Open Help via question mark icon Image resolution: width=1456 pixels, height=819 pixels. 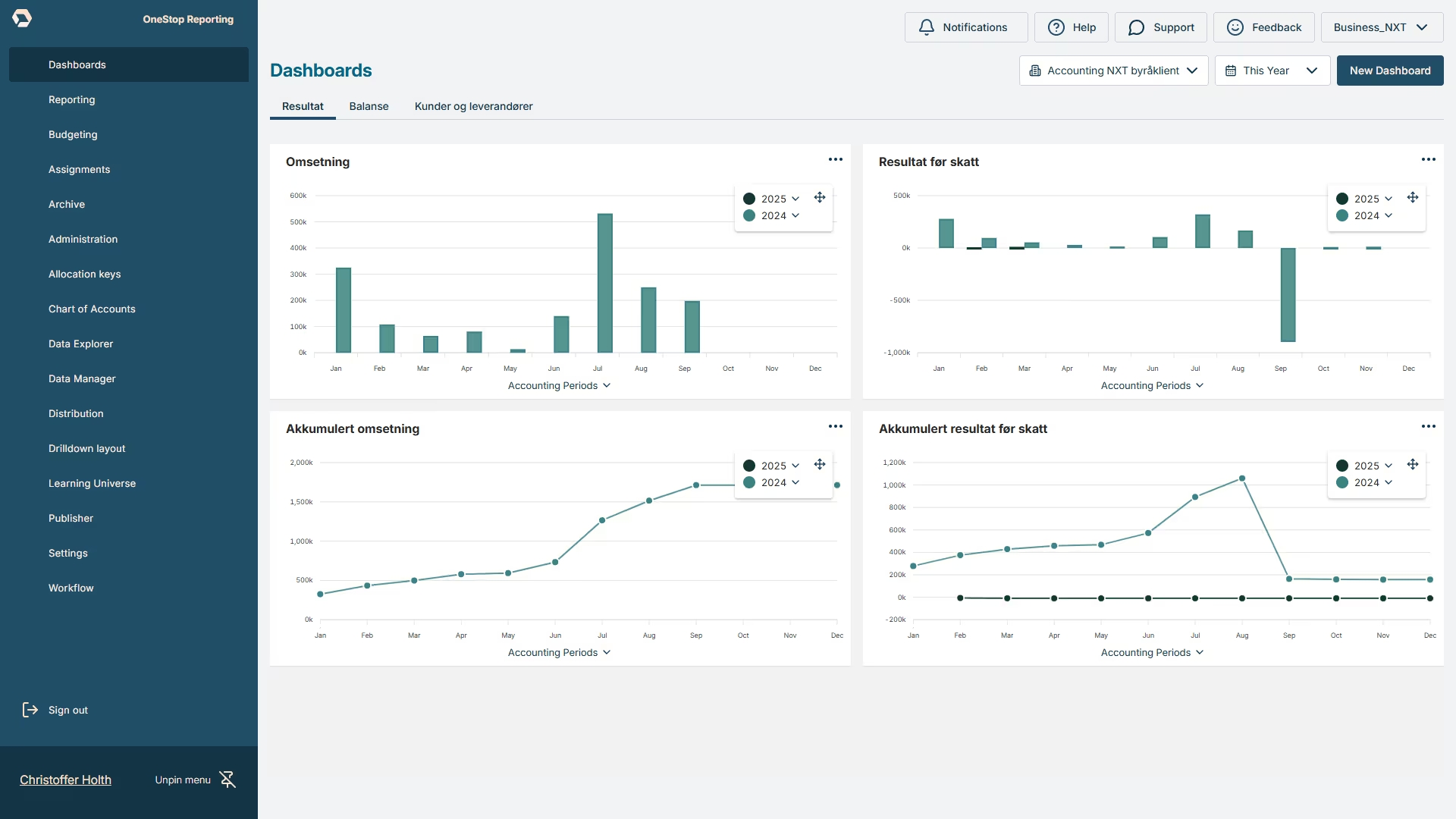click(1056, 27)
